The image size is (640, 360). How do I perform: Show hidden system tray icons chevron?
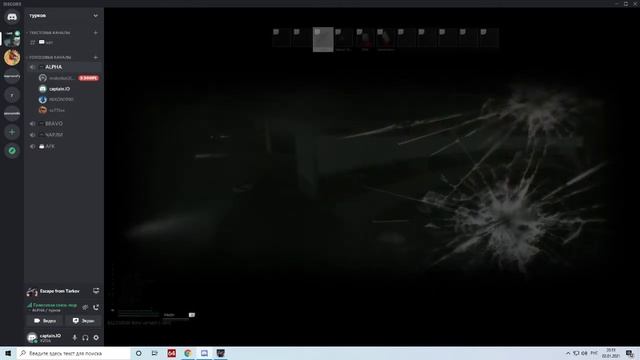[x=568, y=353]
